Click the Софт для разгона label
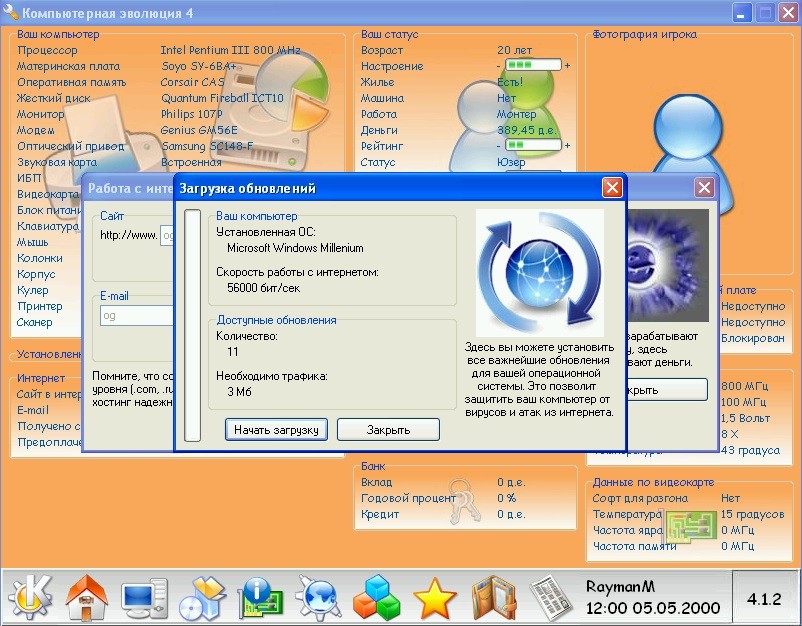 coord(640,498)
